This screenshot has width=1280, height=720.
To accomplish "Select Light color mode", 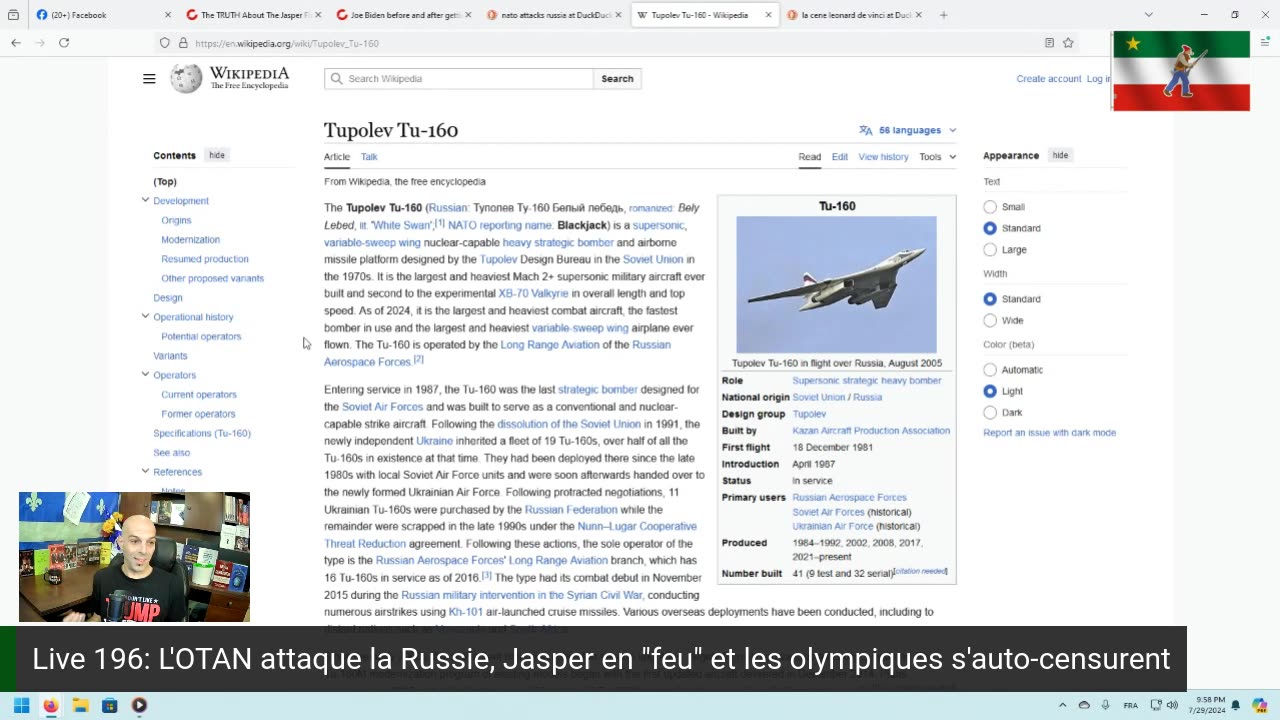I will pos(990,391).
